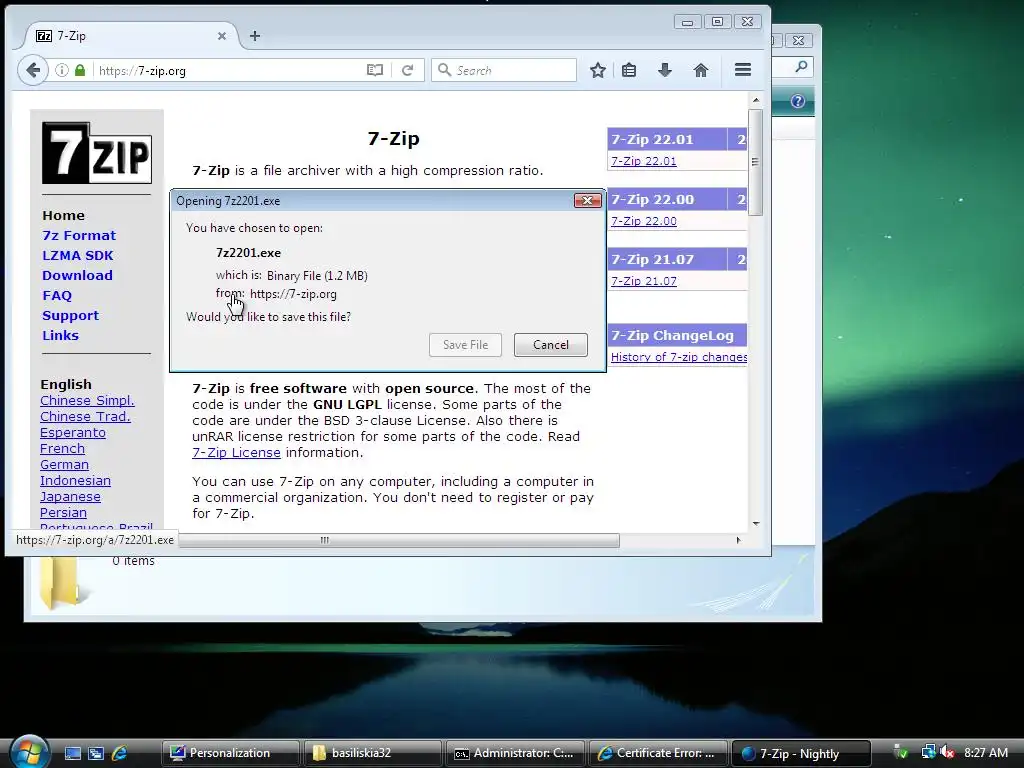Image resolution: width=1024 pixels, height=768 pixels.
Task: Click the search magnifier in background window
Action: (801, 66)
